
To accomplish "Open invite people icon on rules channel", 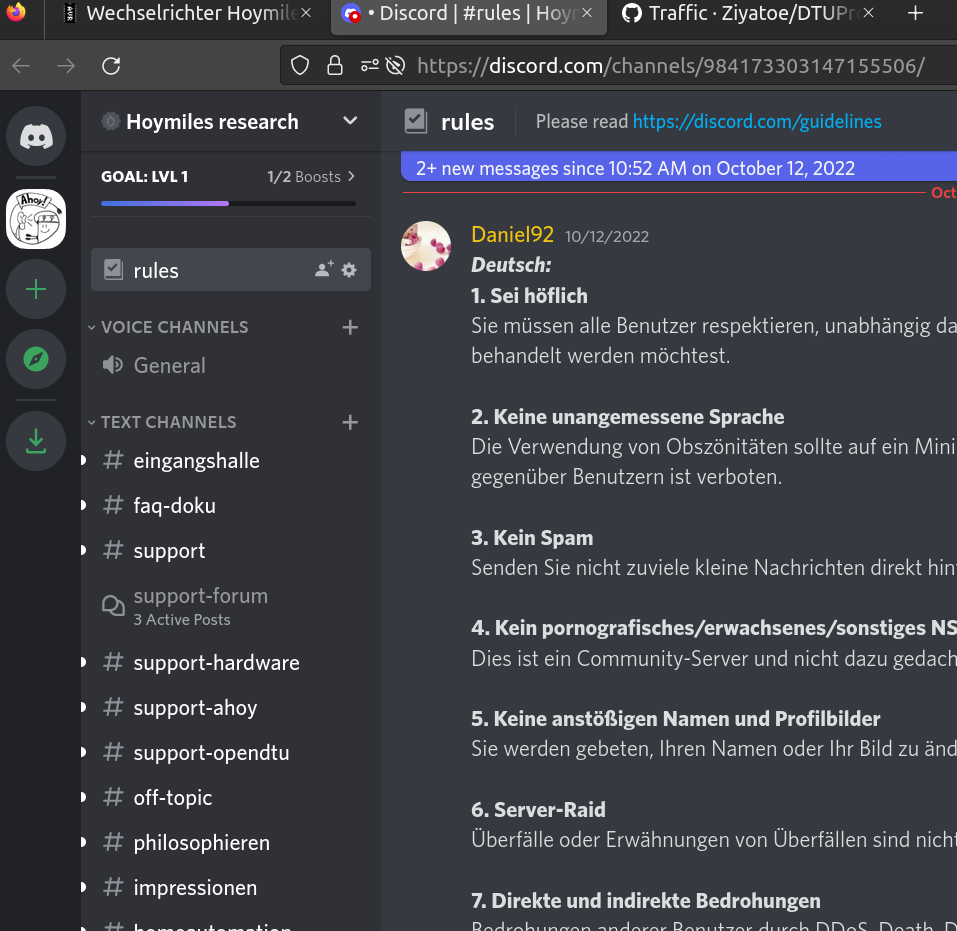I will coord(324,269).
